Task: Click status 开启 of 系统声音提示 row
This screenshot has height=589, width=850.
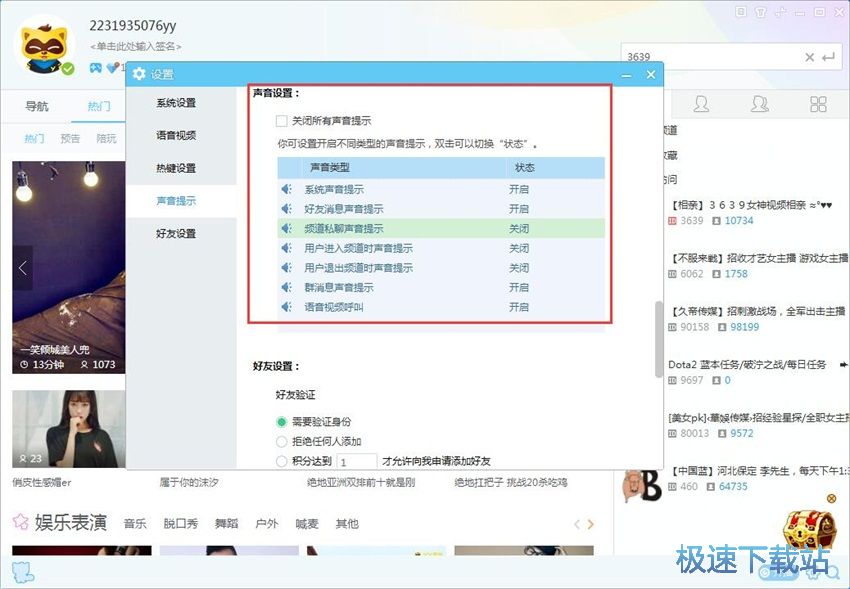Action: pyautogui.click(x=518, y=189)
